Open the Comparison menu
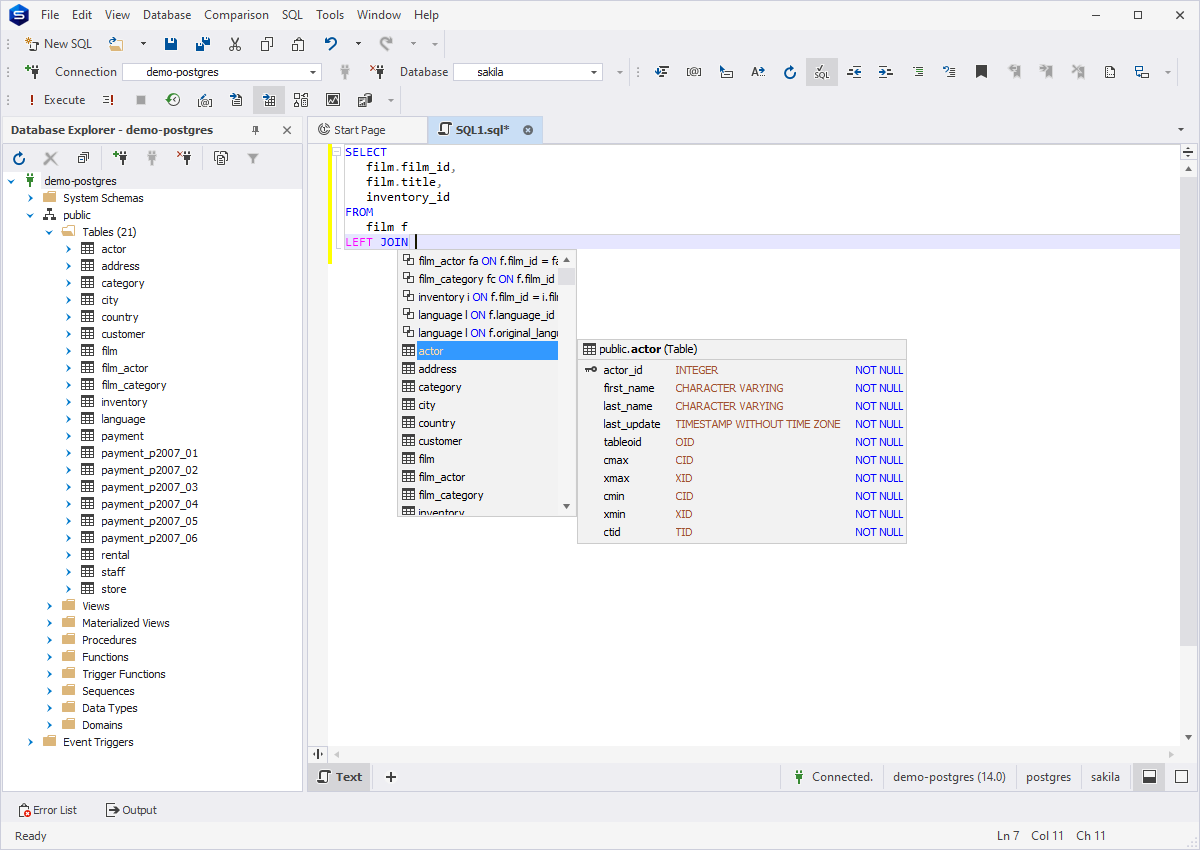This screenshot has width=1200, height=850. (x=236, y=15)
